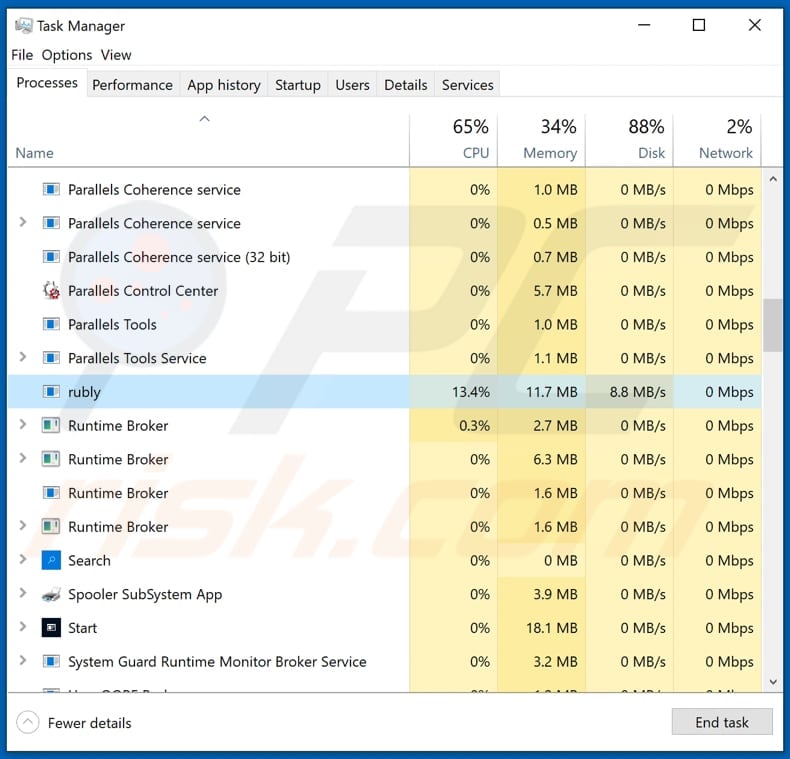Screen dimensions: 790x759
Task: Collapse to fewer details using the arrow
Action: tap(28, 723)
